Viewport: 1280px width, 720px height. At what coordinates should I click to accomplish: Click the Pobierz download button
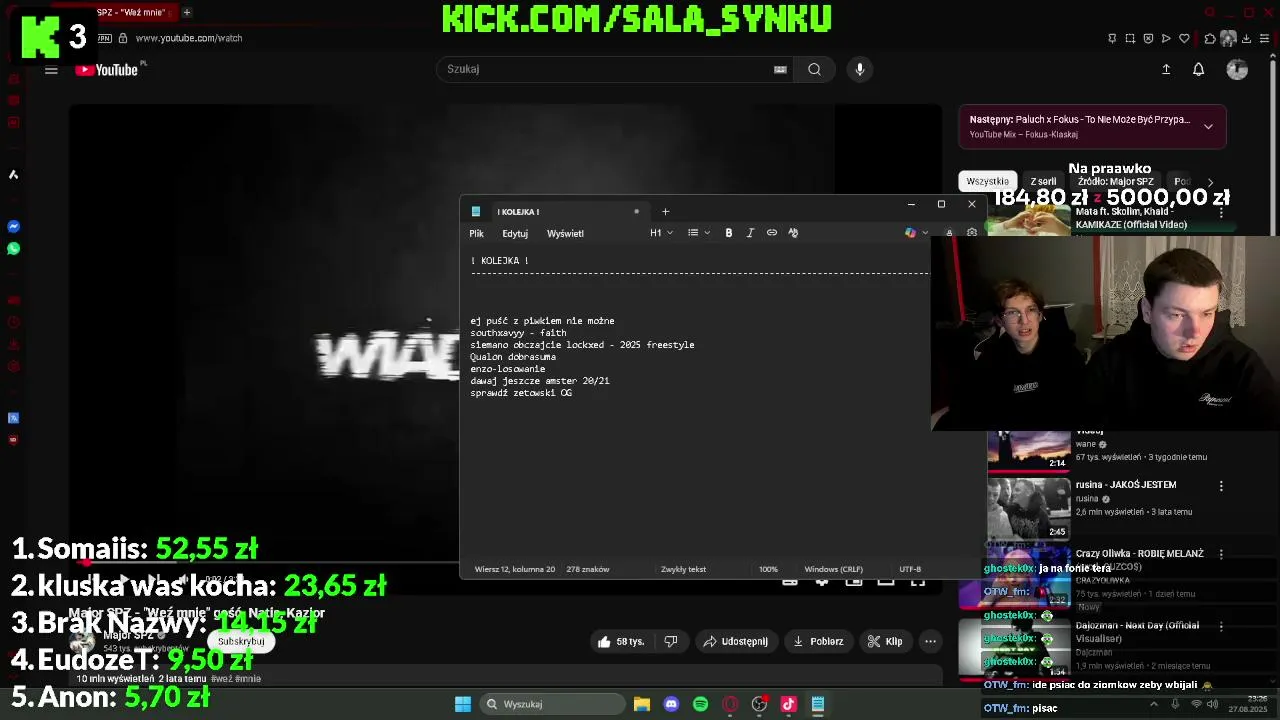pos(818,642)
